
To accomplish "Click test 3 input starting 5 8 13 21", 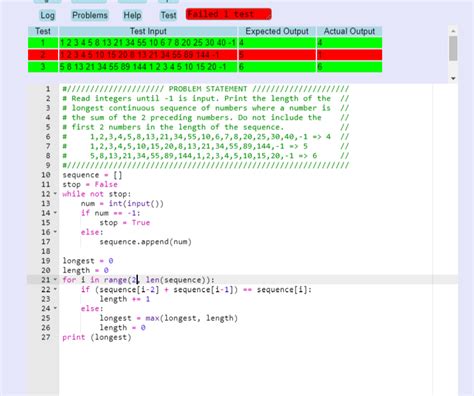I will click(x=148, y=67).
